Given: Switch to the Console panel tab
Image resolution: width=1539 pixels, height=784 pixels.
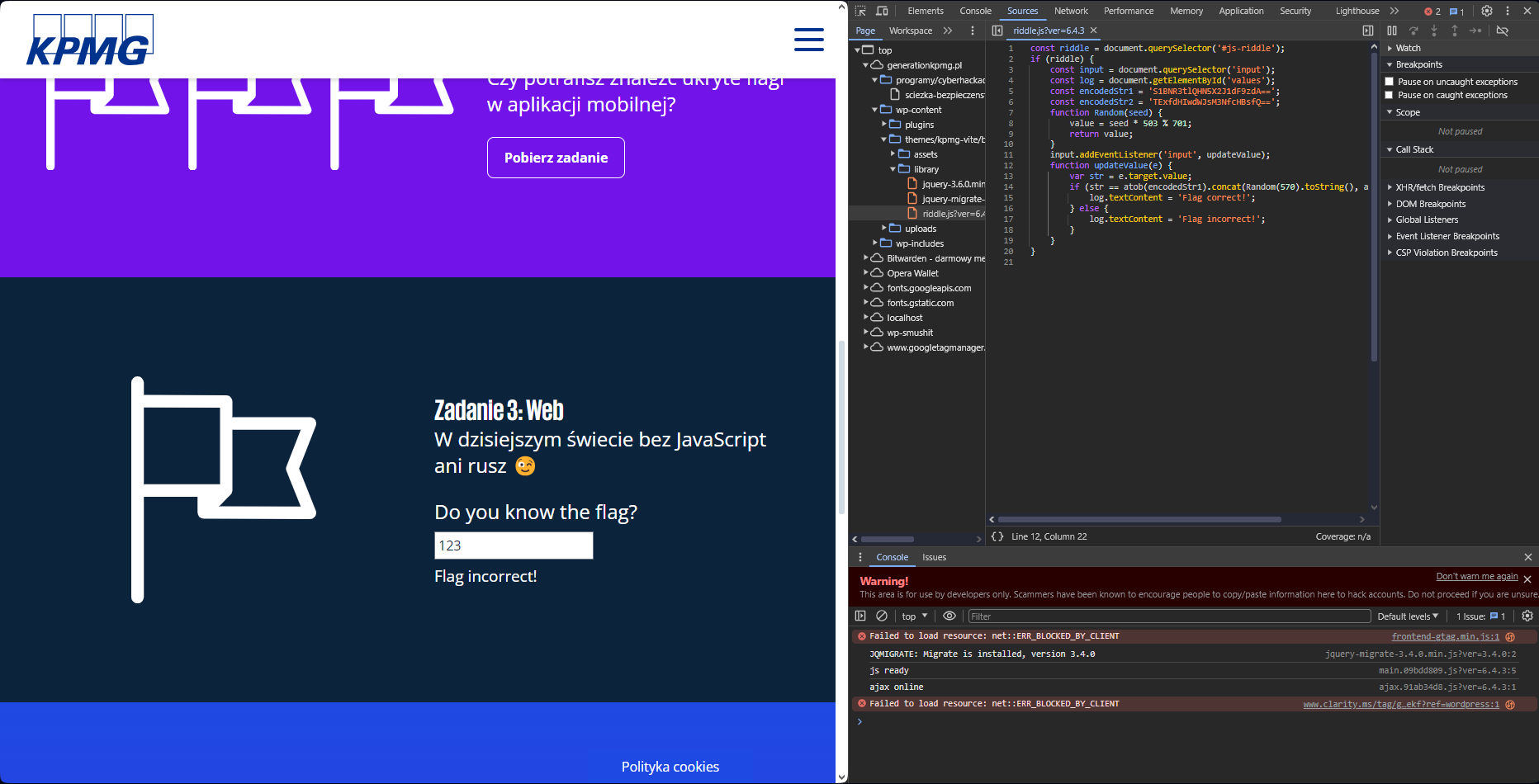Looking at the screenshot, I should click(975, 11).
